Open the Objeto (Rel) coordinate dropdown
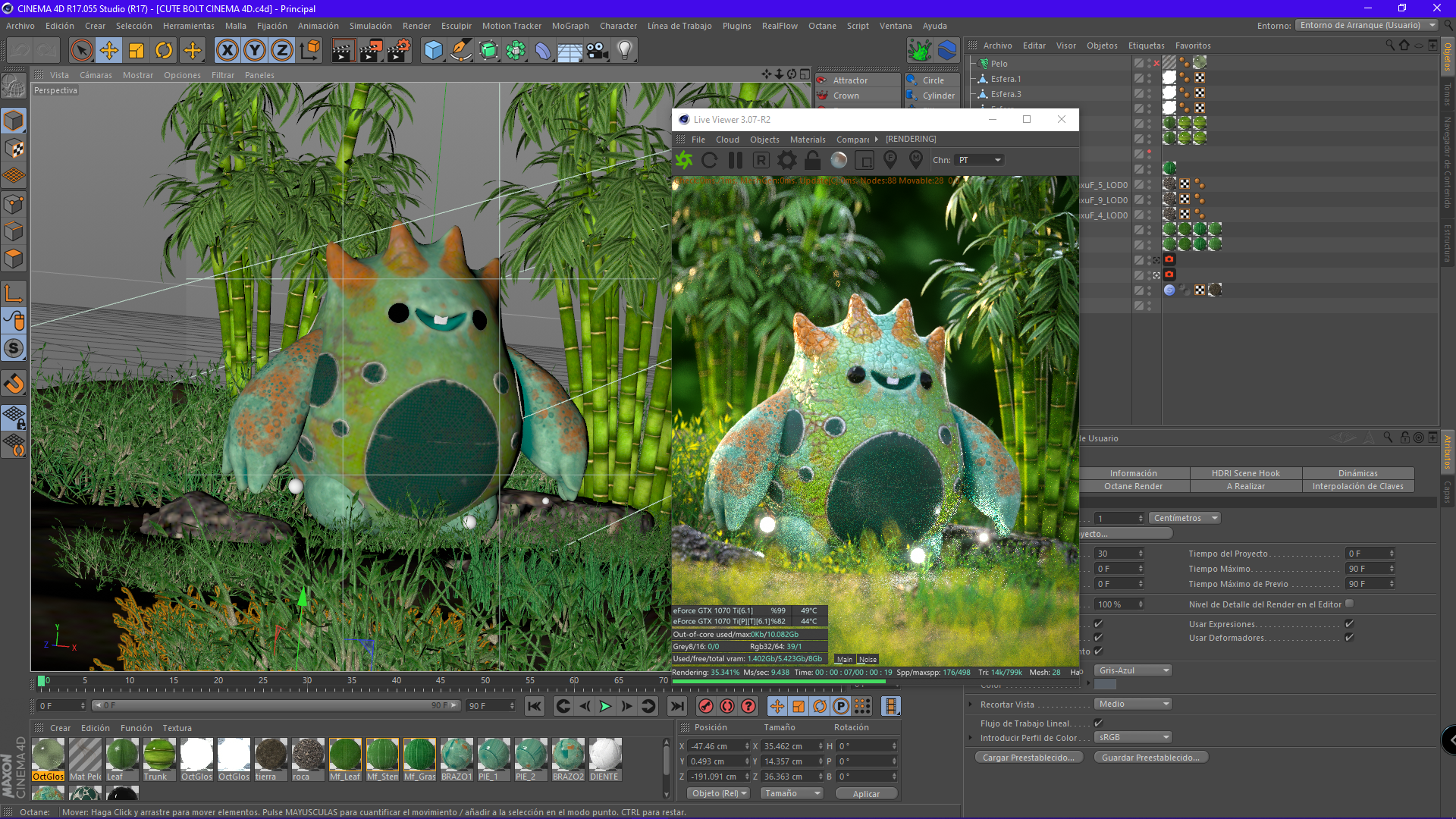Screen dimensions: 1456x819 pyautogui.click(x=718, y=793)
